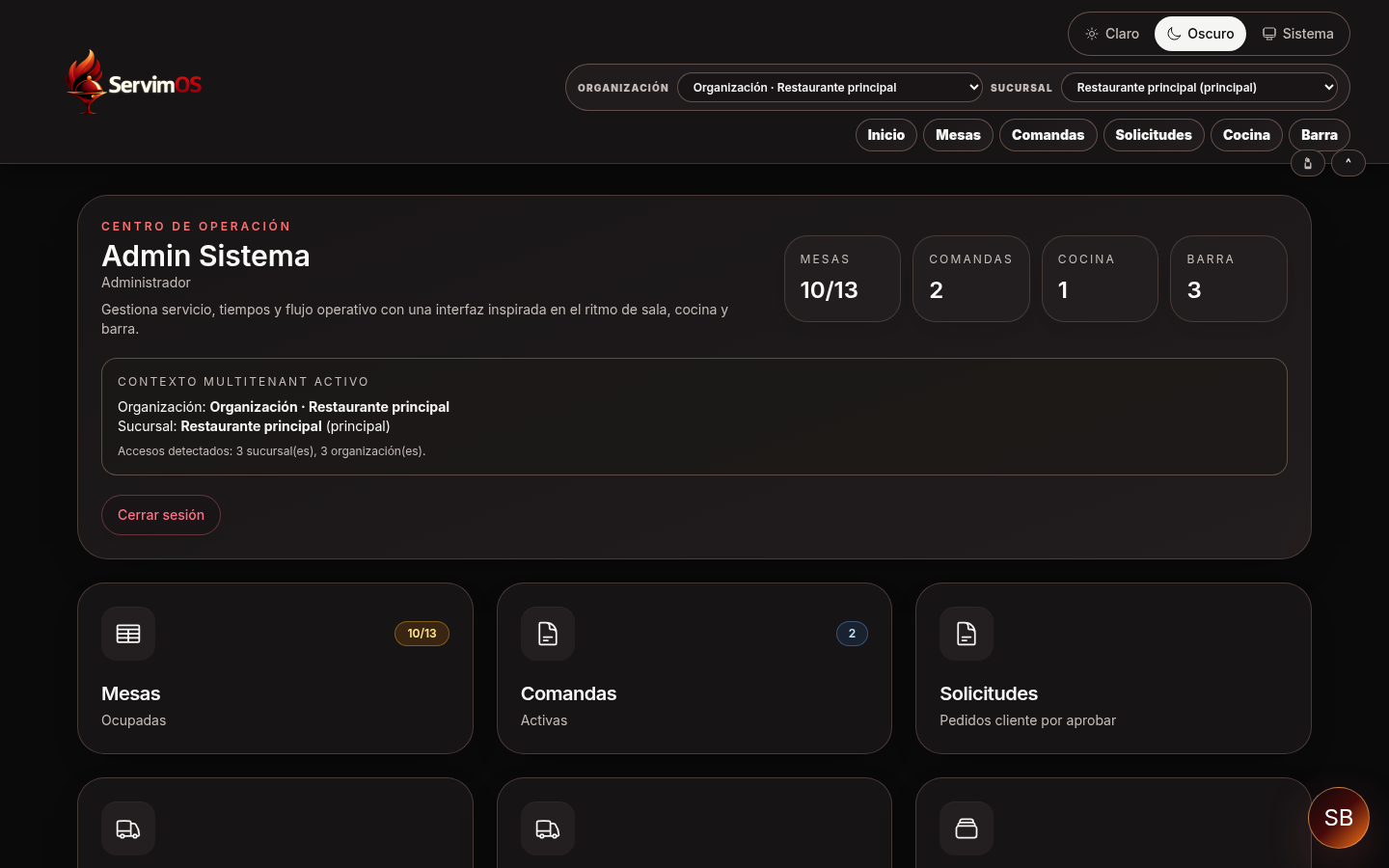
Task: Open the SB avatar floating button
Action: [1339, 818]
